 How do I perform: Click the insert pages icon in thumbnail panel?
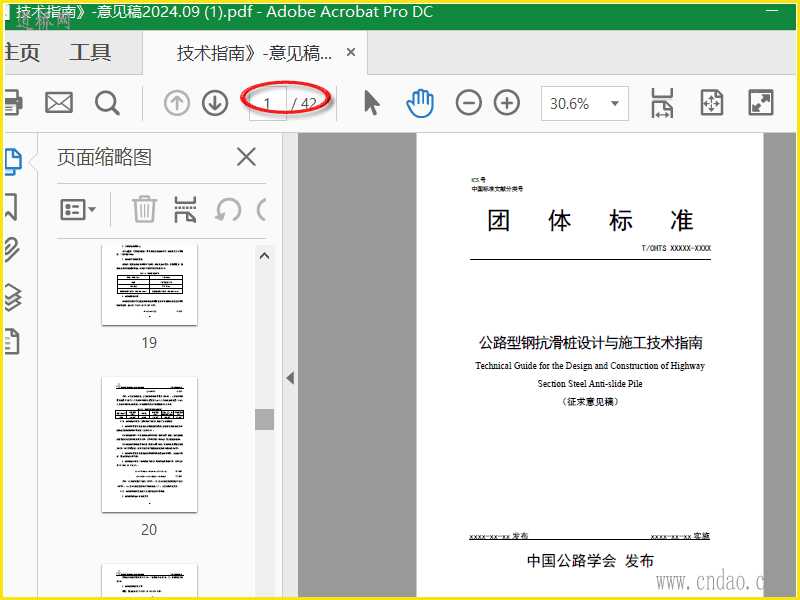click(185, 209)
